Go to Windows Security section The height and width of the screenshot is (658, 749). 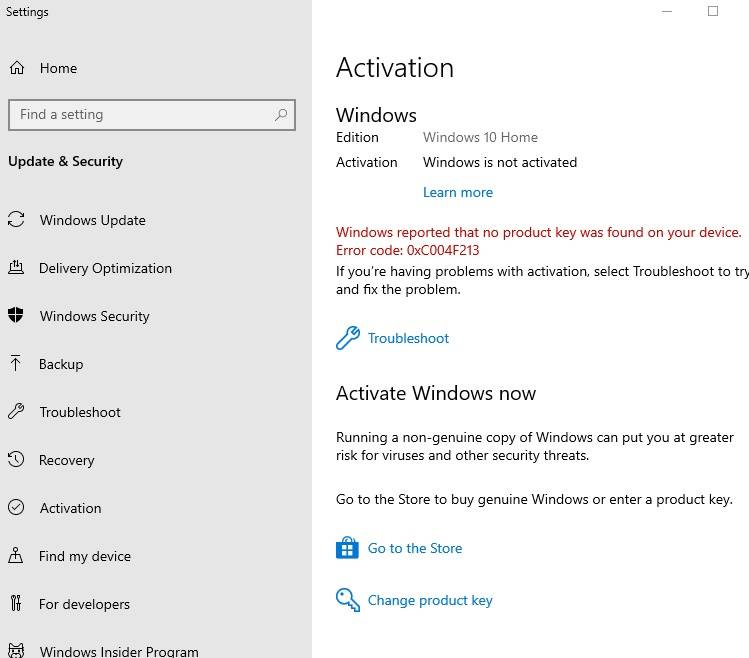95,316
